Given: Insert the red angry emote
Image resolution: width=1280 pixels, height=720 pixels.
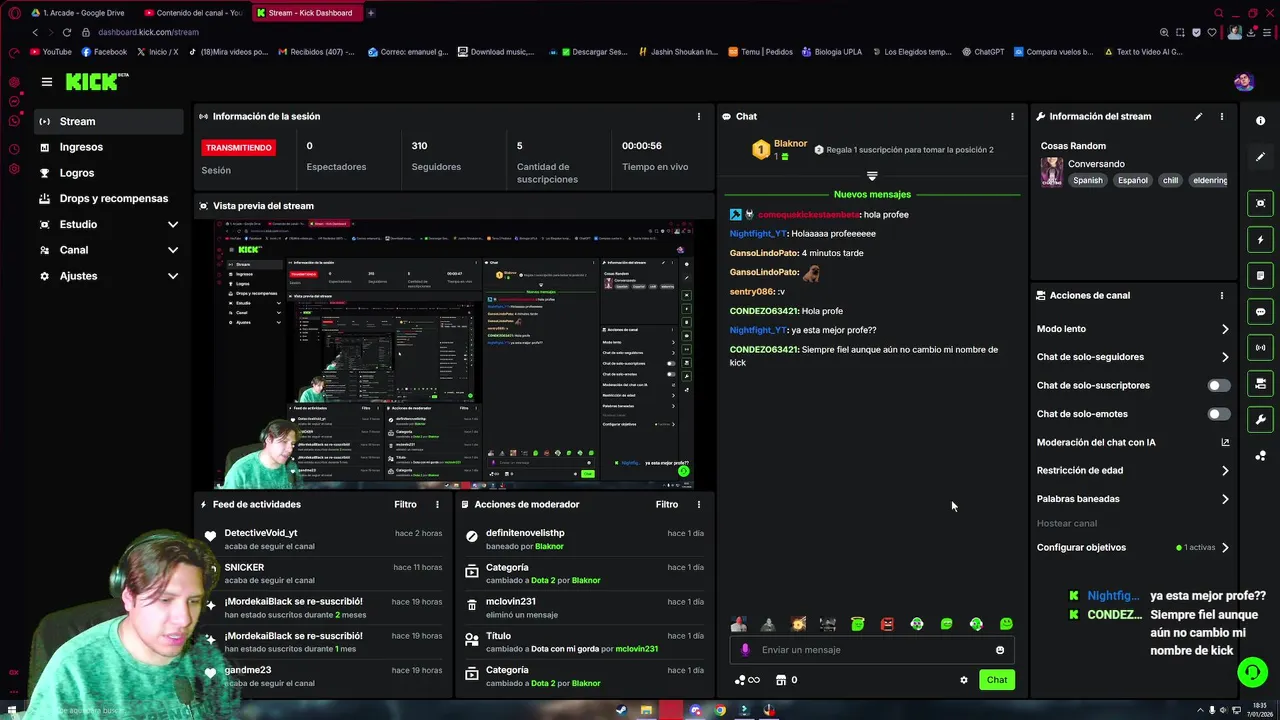Looking at the screenshot, I should [887, 624].
